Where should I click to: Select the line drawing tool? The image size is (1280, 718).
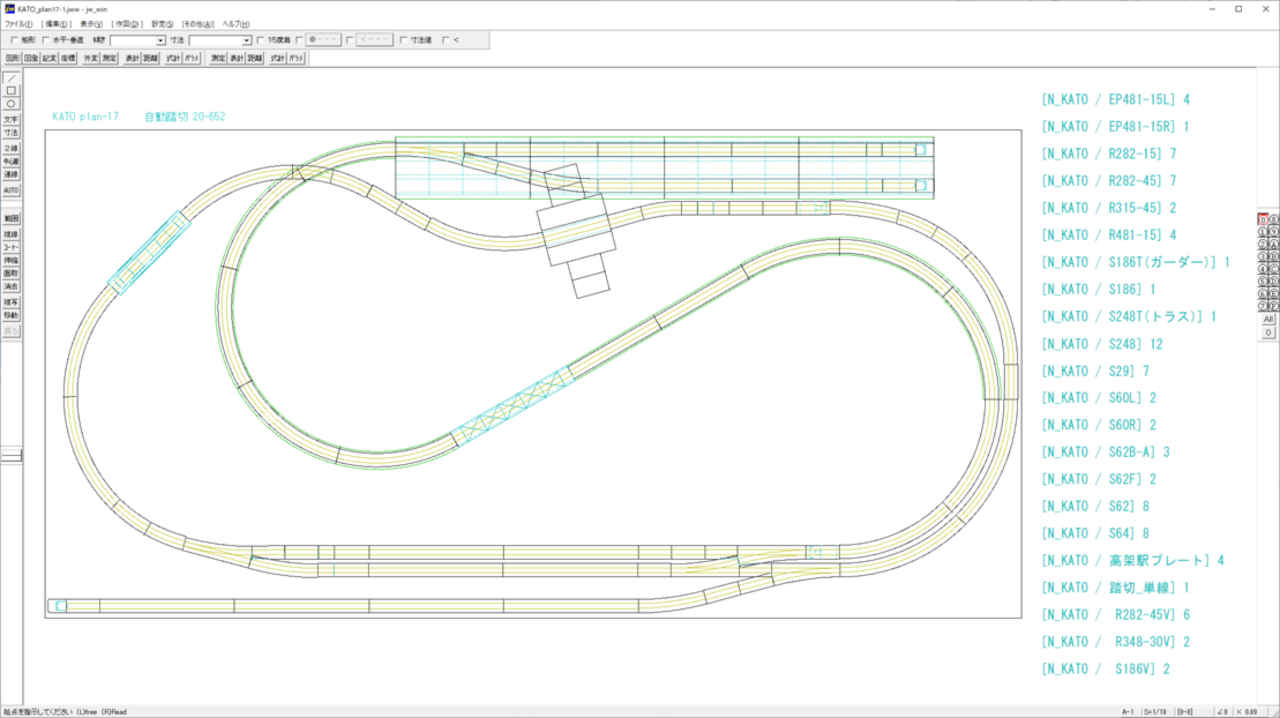pos(11,77)
